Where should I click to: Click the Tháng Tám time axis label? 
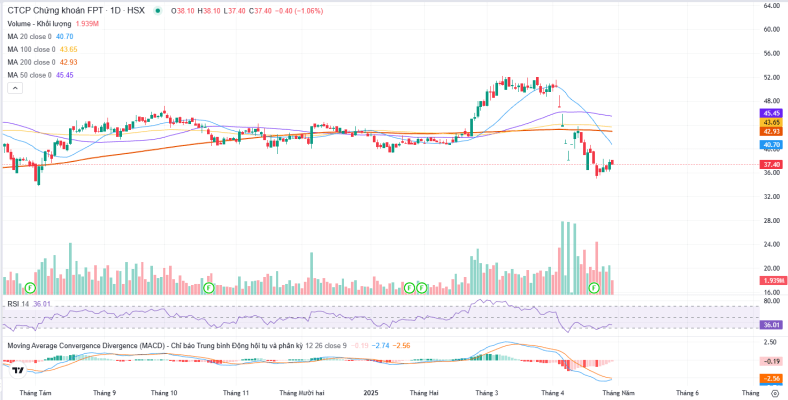pyautogui.click(x=35, y=392)
